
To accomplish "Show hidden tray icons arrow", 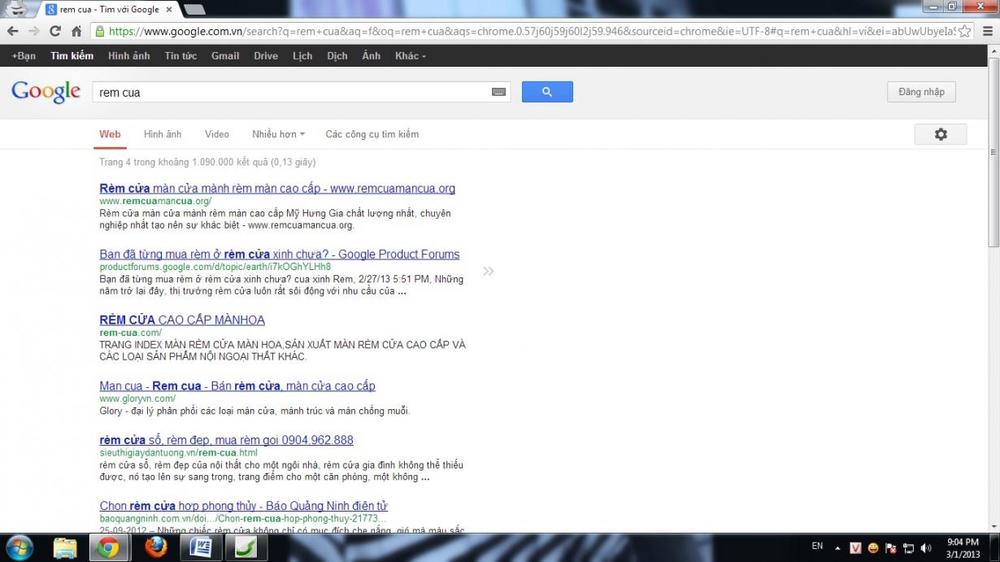I will click(x=837, y=548).
